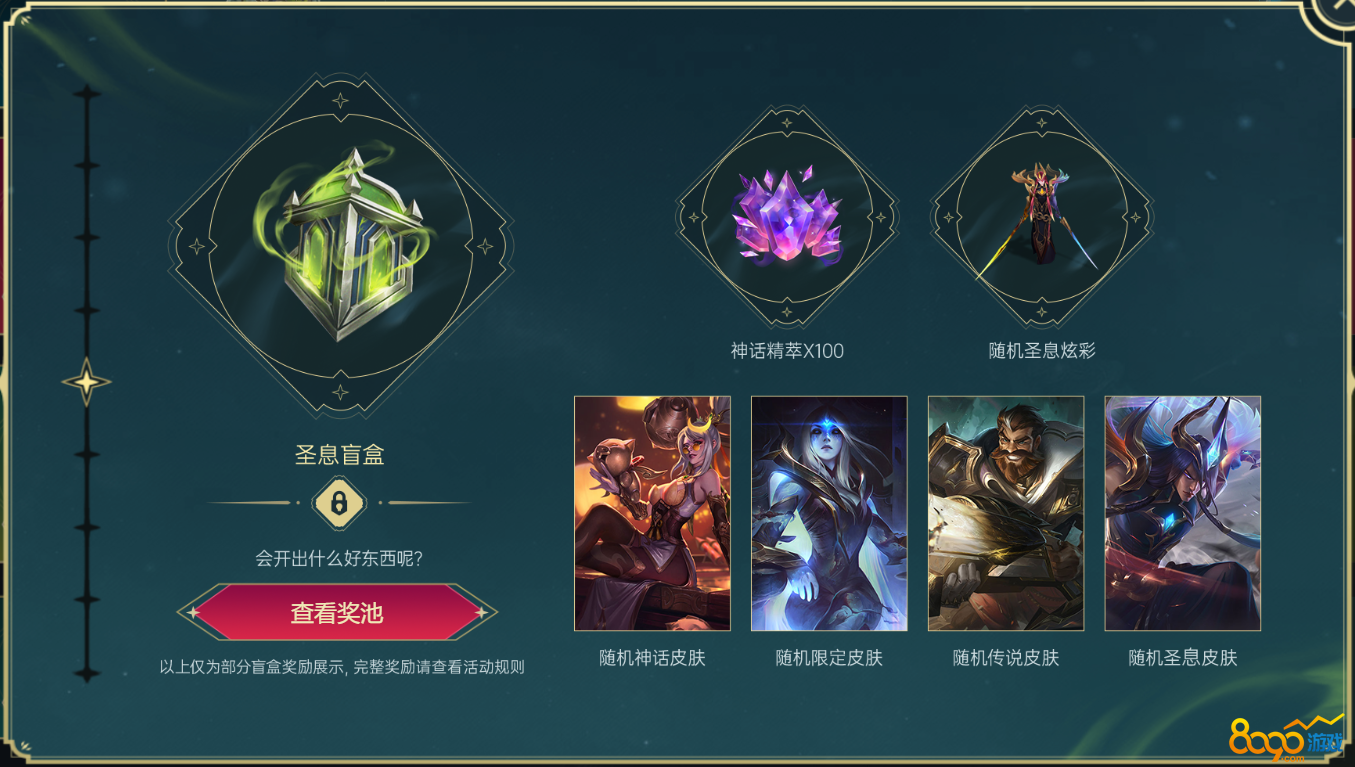The image size is (1355, 767).
Task: Click the 神话精萃X100 text label
Action: tap(787, 351)
